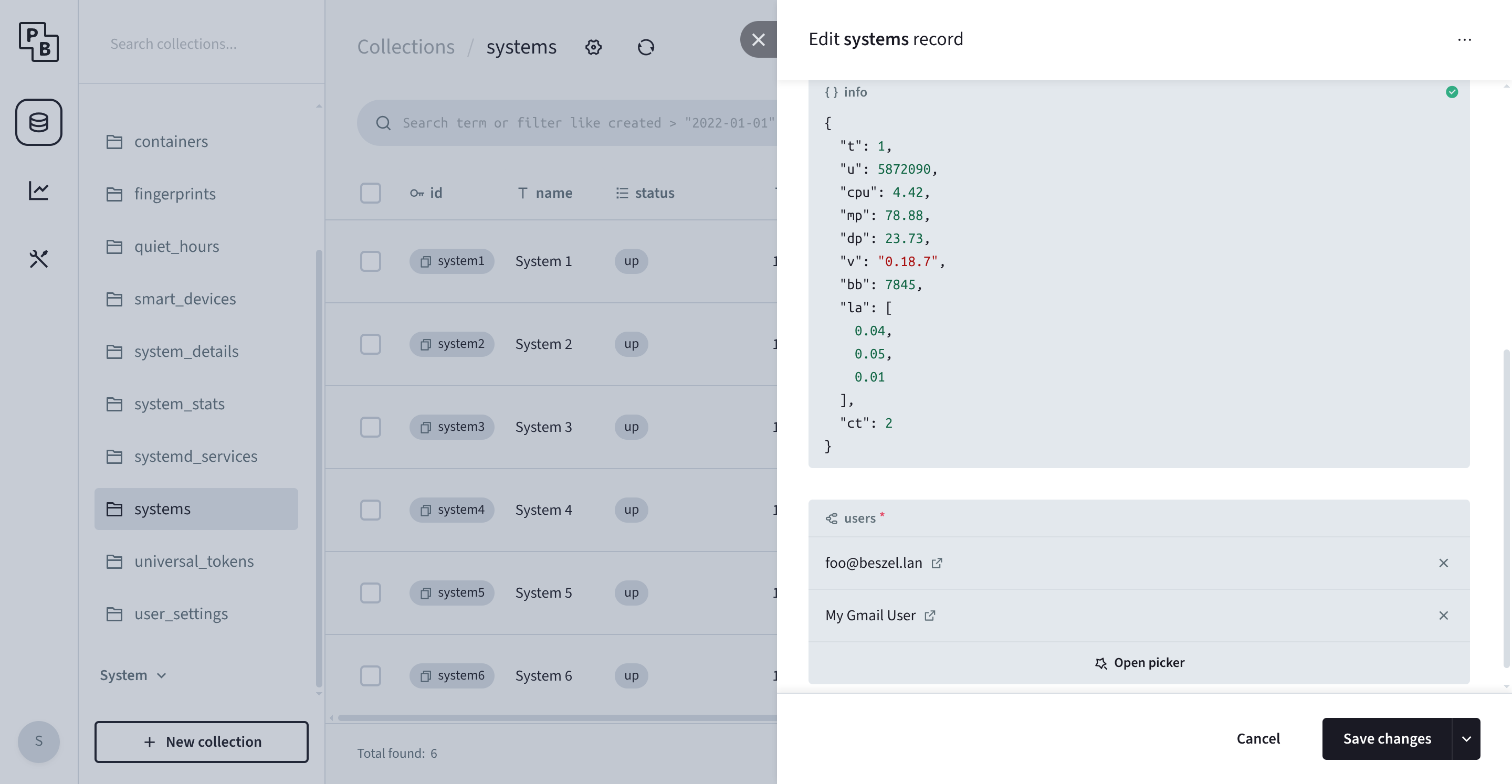Open foo@beszel.lan relation in new tab

coord(937,563)
